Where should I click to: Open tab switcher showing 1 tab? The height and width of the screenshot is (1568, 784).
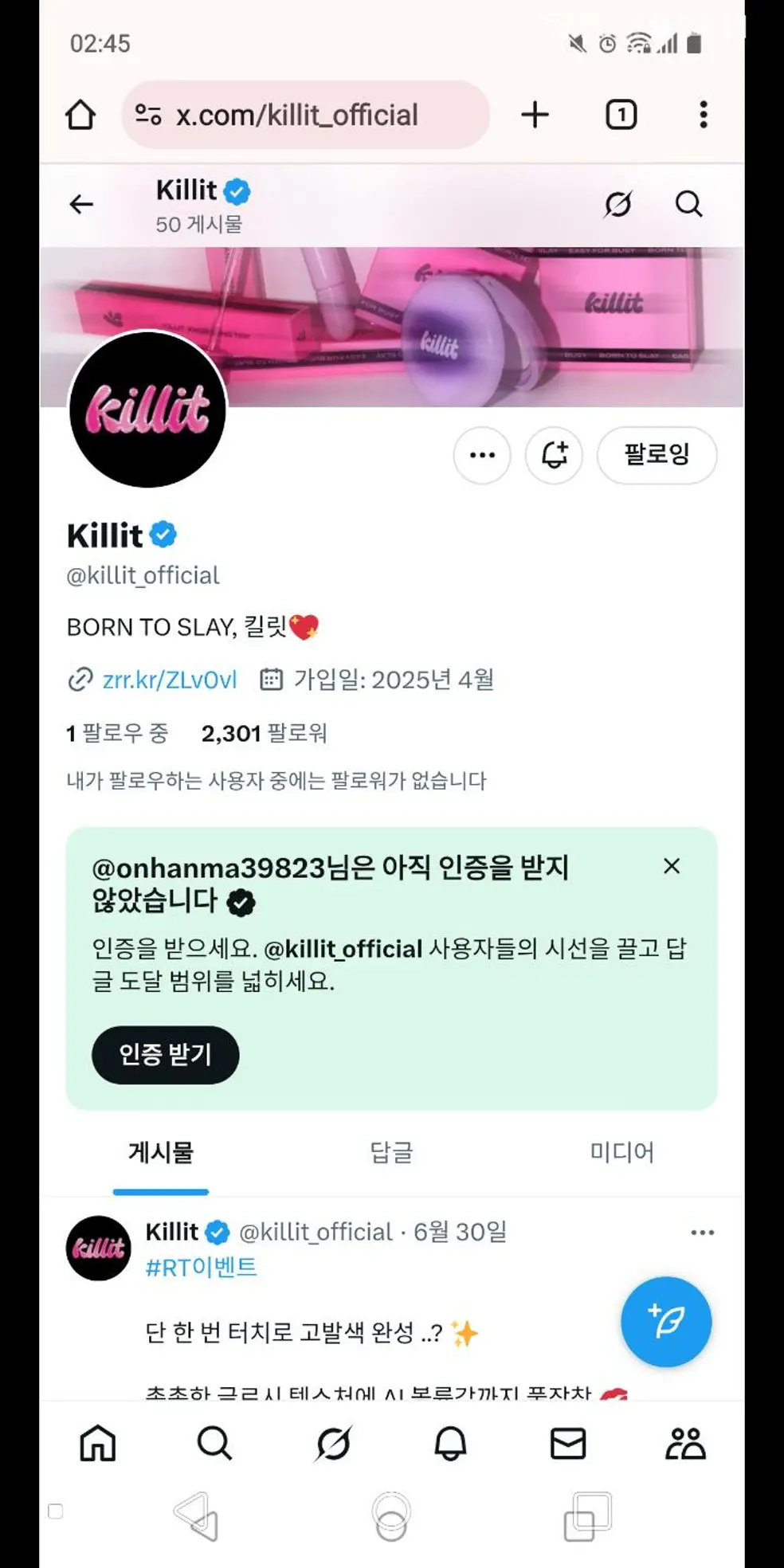click(621, 115)
